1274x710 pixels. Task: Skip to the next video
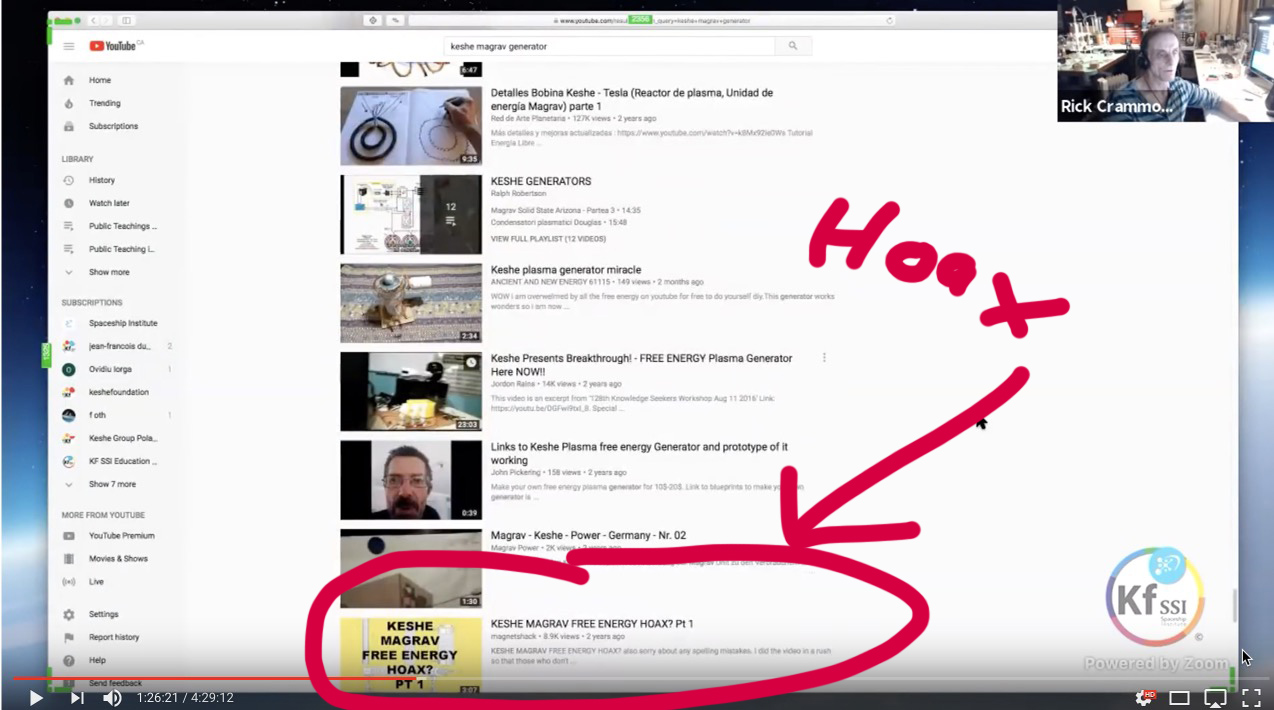77,698
